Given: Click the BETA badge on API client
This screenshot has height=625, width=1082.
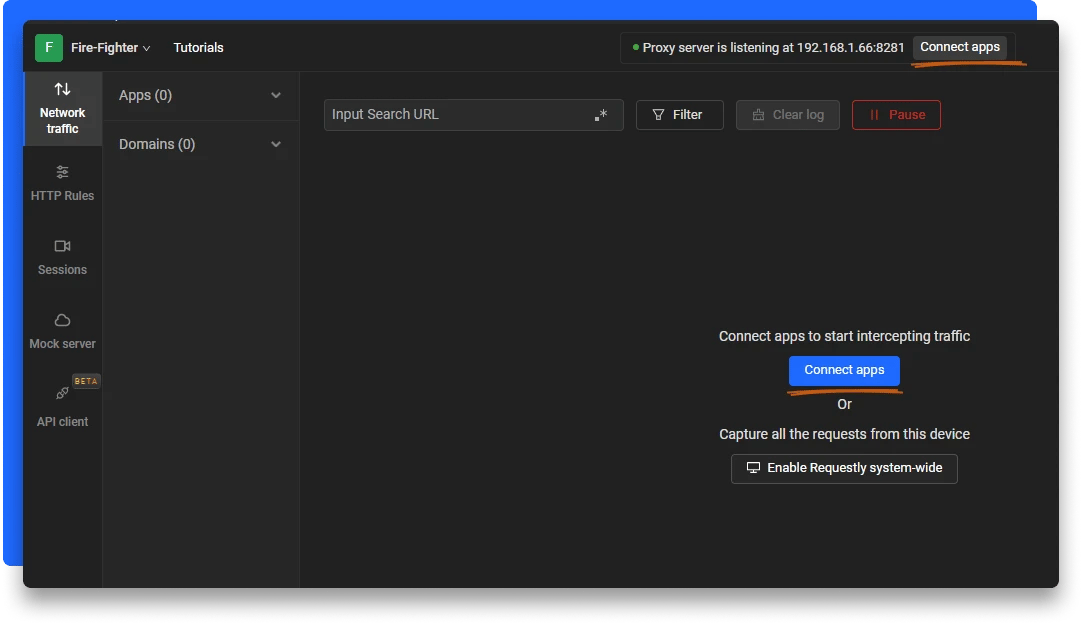Looking at the screenshot, I should (86, 381).
